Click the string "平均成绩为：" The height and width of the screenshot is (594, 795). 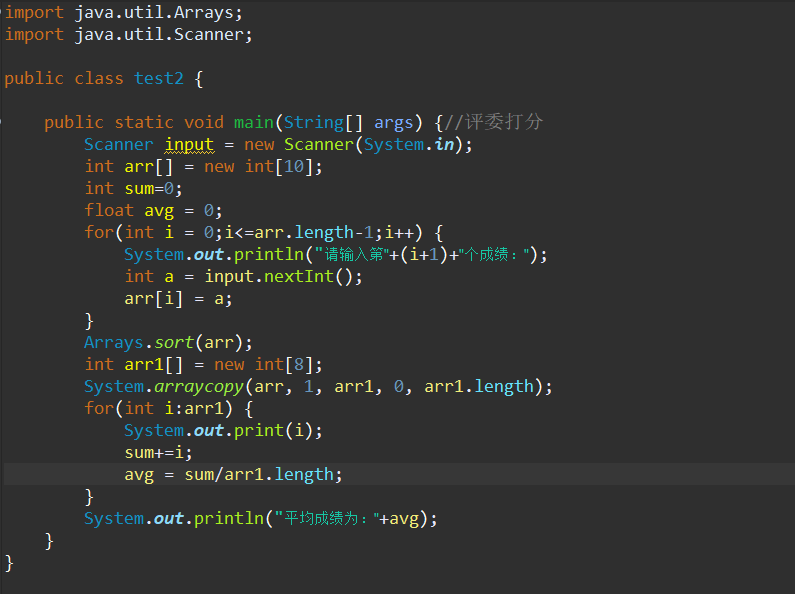327,518
